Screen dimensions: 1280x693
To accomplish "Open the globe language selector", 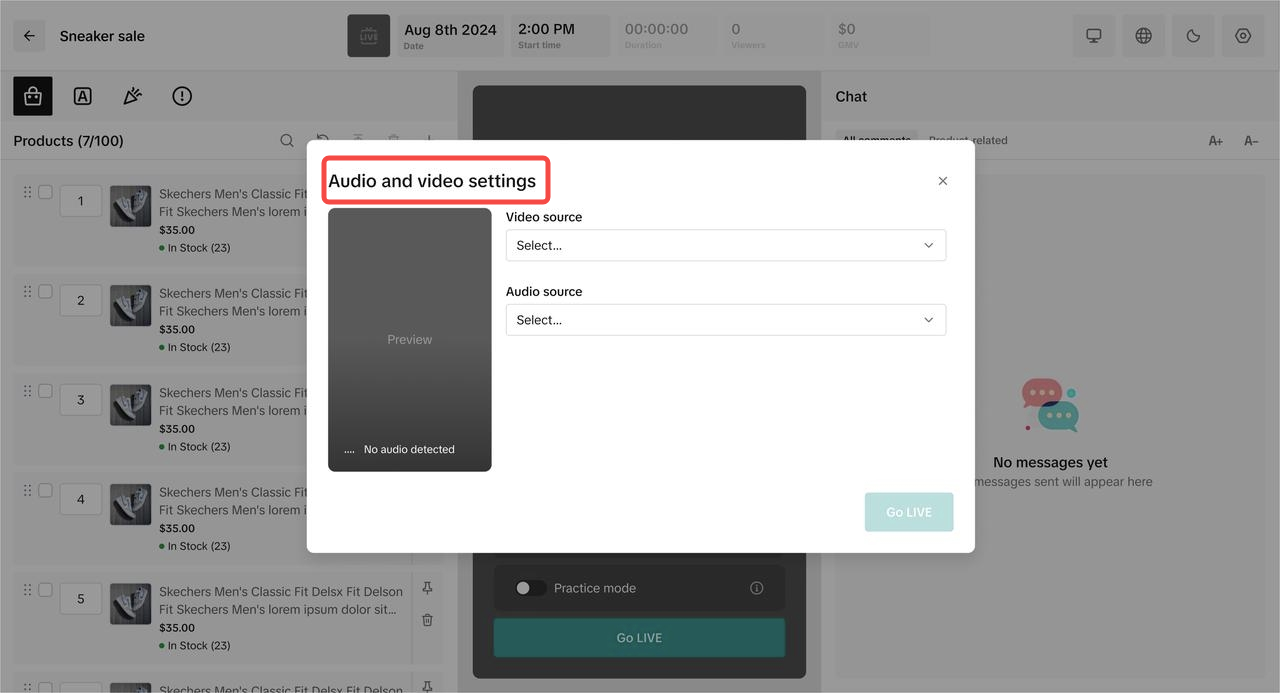I will click(x=1143, y=36).
